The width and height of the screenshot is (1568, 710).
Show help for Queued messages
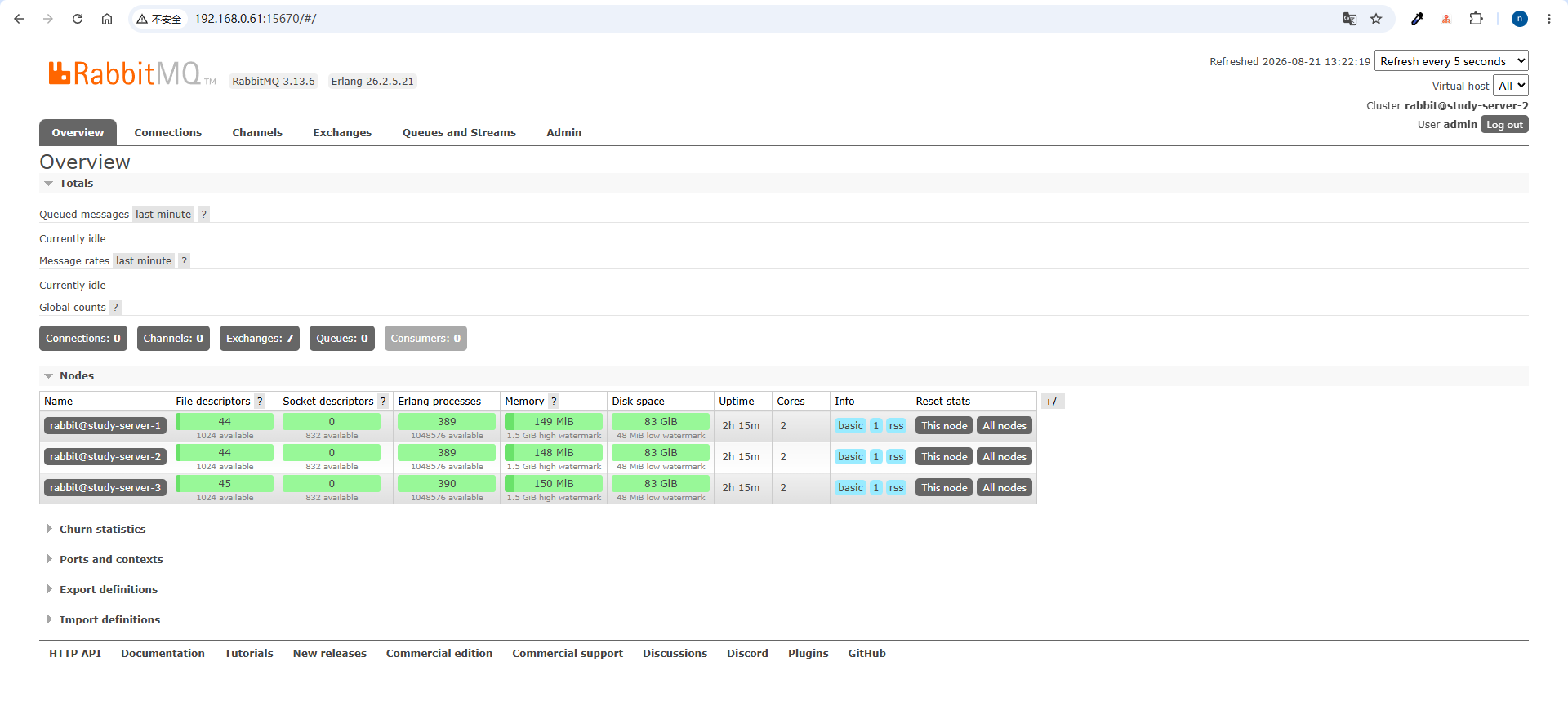204,215
